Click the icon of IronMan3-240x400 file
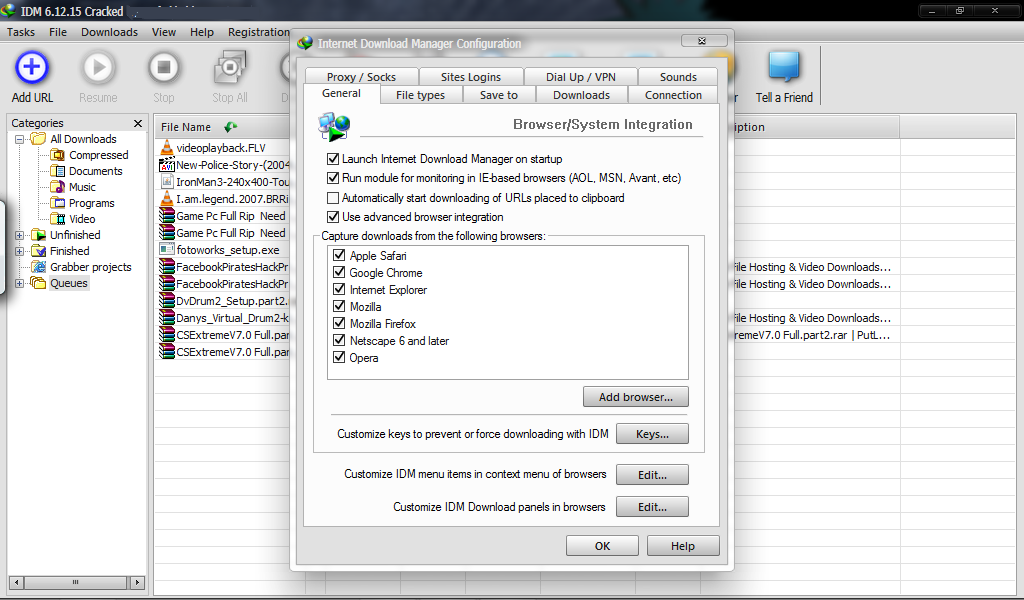 click(167, 182)
